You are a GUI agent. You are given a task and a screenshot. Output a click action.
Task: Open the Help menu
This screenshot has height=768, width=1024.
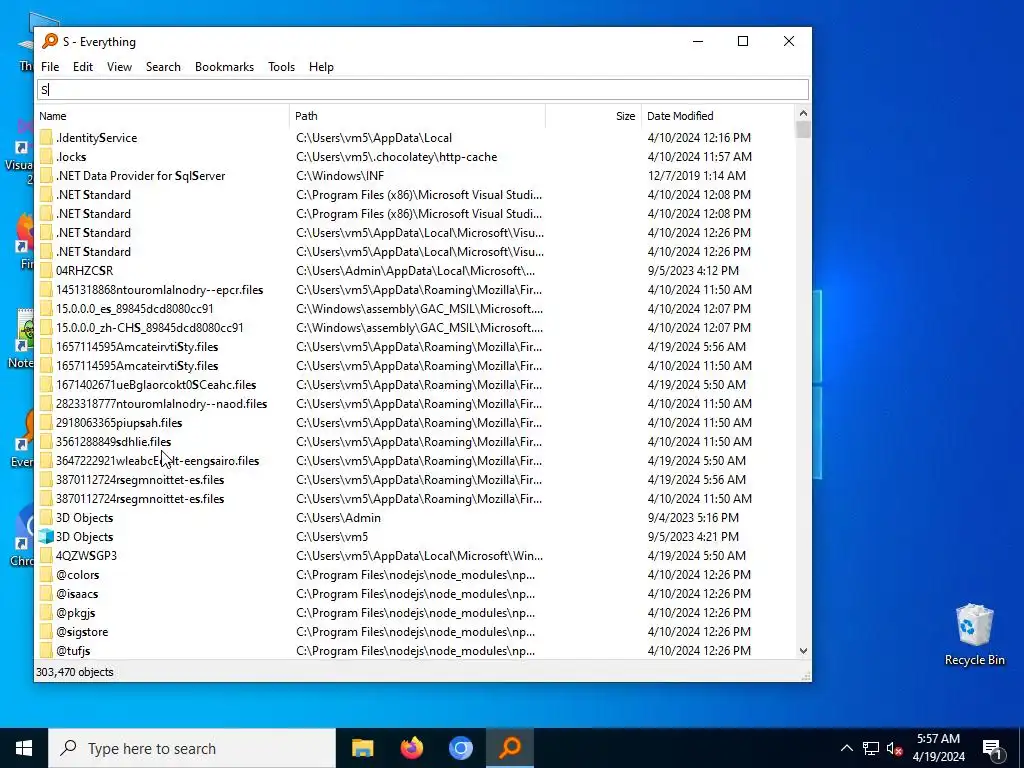[x=321, y=67]
